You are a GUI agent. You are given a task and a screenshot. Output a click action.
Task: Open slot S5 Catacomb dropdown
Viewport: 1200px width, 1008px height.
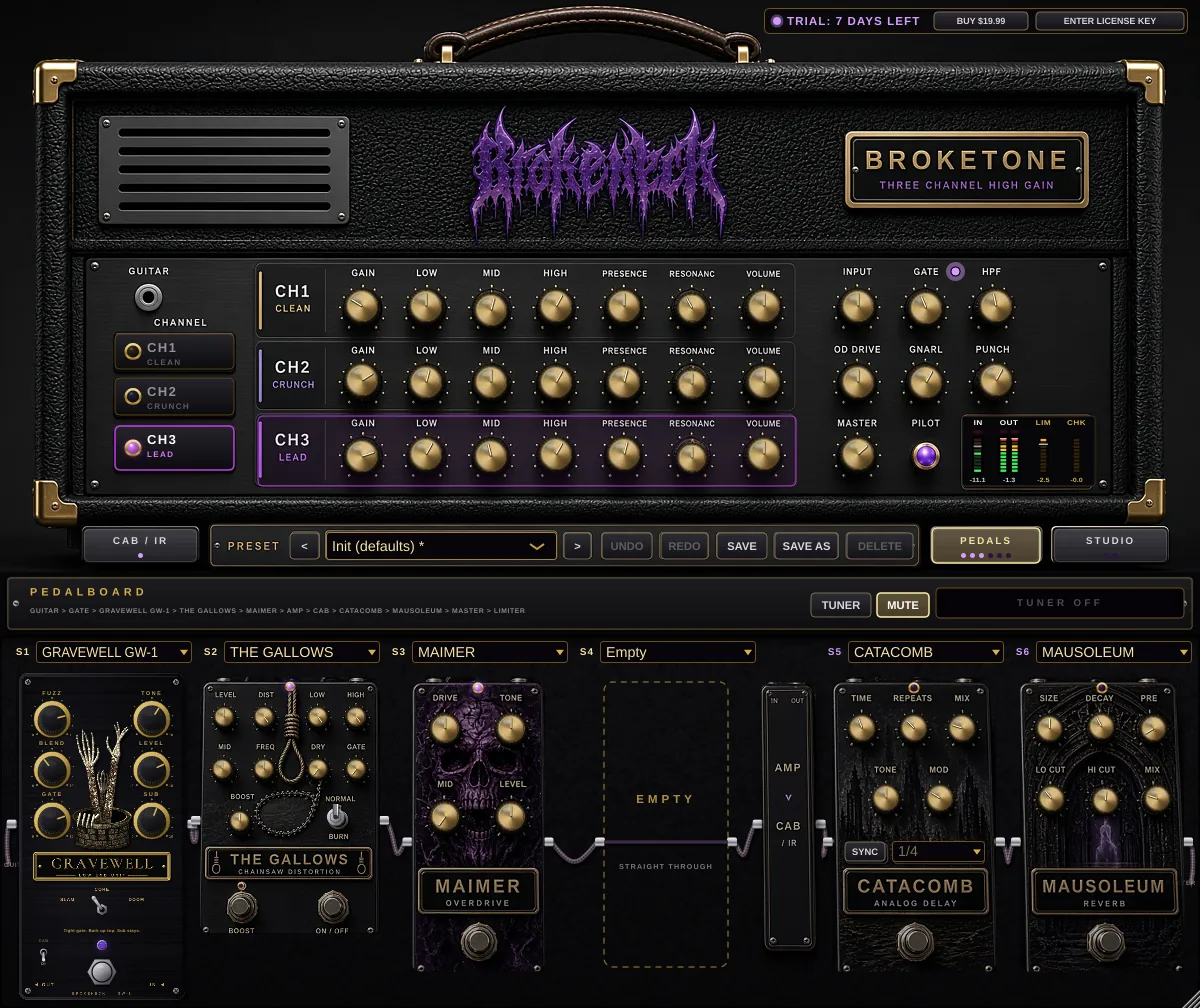(x=925, y=652)
